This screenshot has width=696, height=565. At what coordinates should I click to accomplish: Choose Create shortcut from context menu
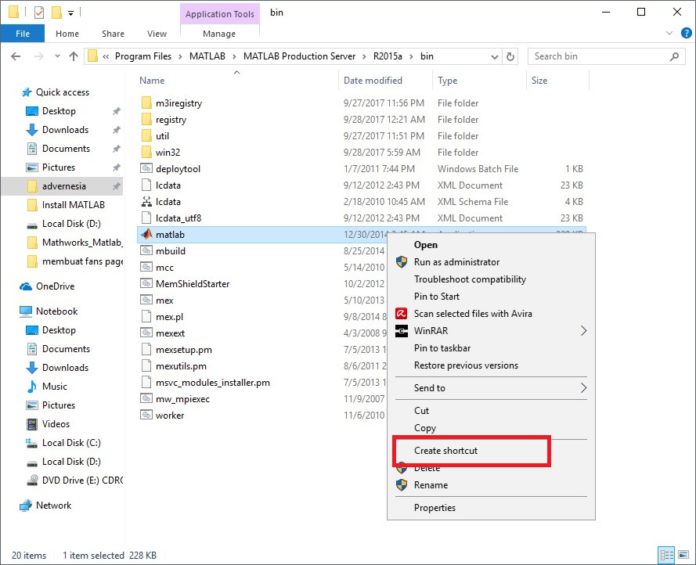click(x=446, y=450)
